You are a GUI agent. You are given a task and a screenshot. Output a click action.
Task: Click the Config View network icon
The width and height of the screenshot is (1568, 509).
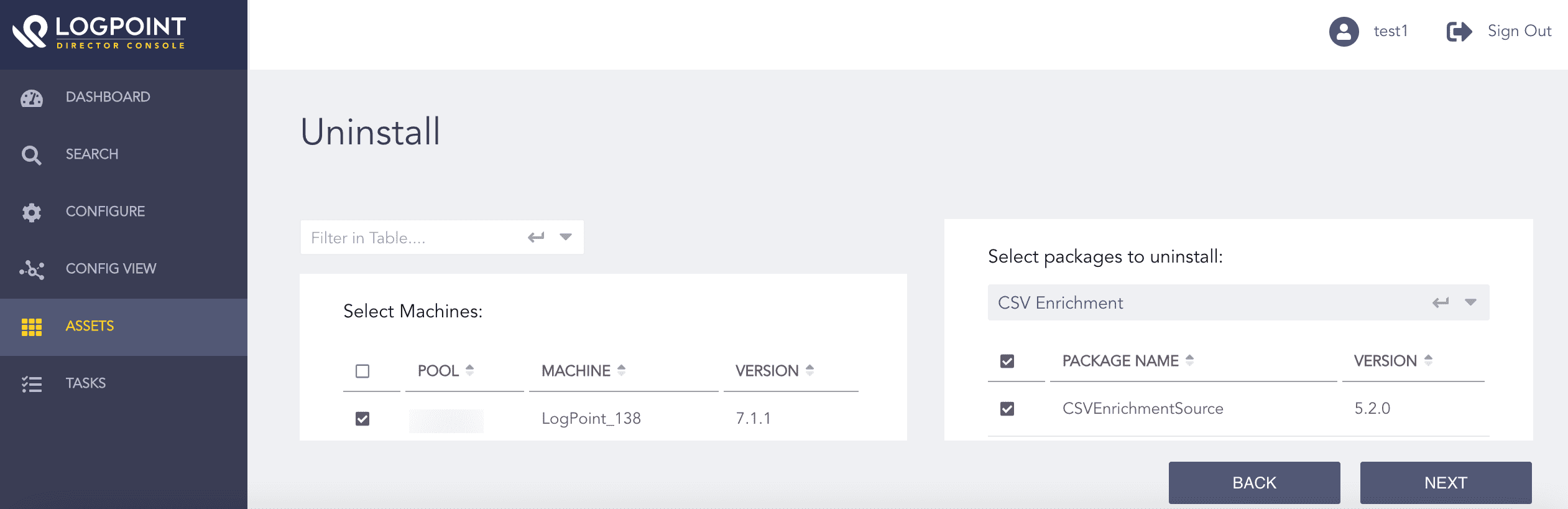pos(31,269)
